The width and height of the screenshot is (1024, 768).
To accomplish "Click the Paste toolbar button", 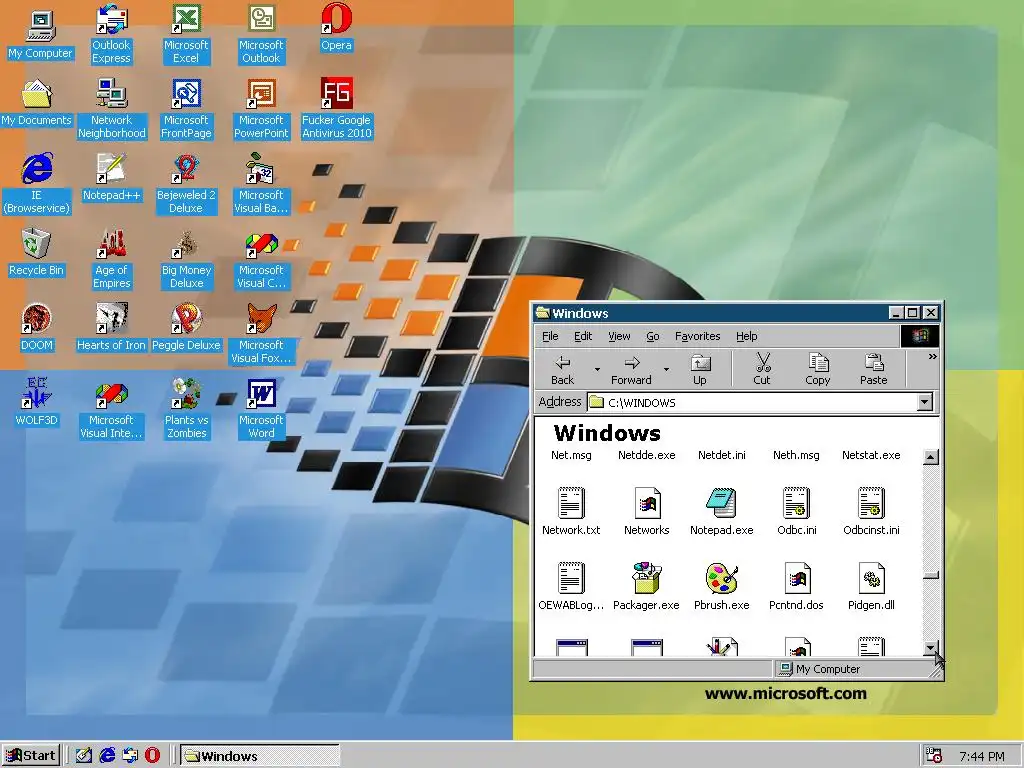I will [874, 370].
